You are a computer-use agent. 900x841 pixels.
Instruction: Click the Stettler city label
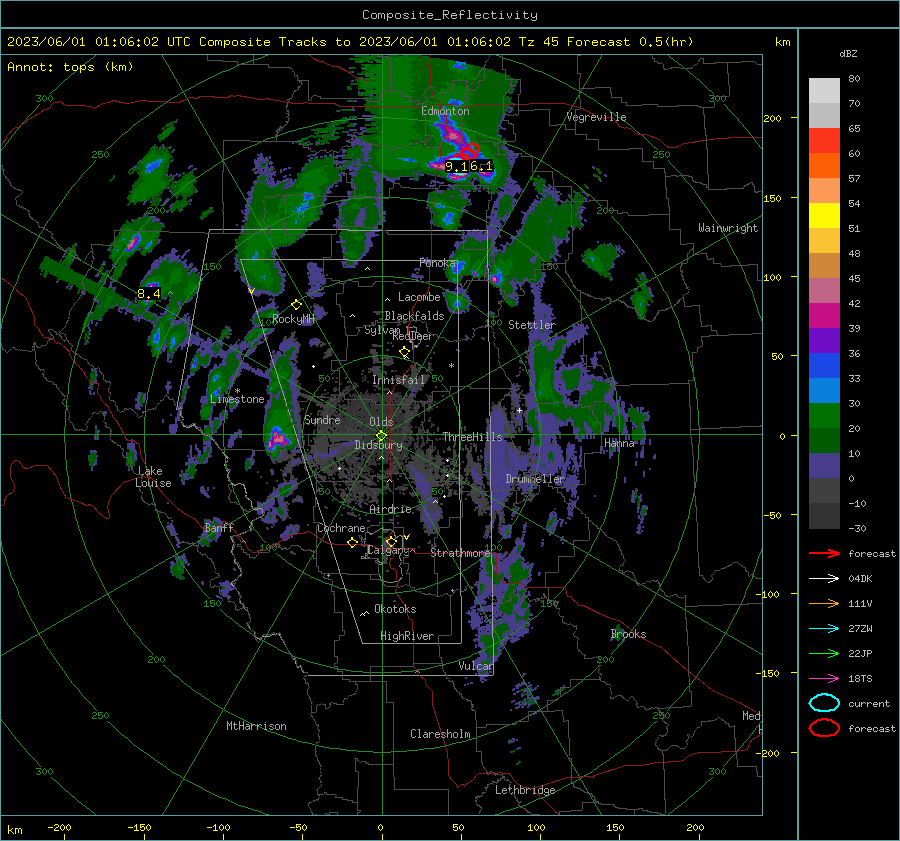pyautogui.click(x=532, y=325)
